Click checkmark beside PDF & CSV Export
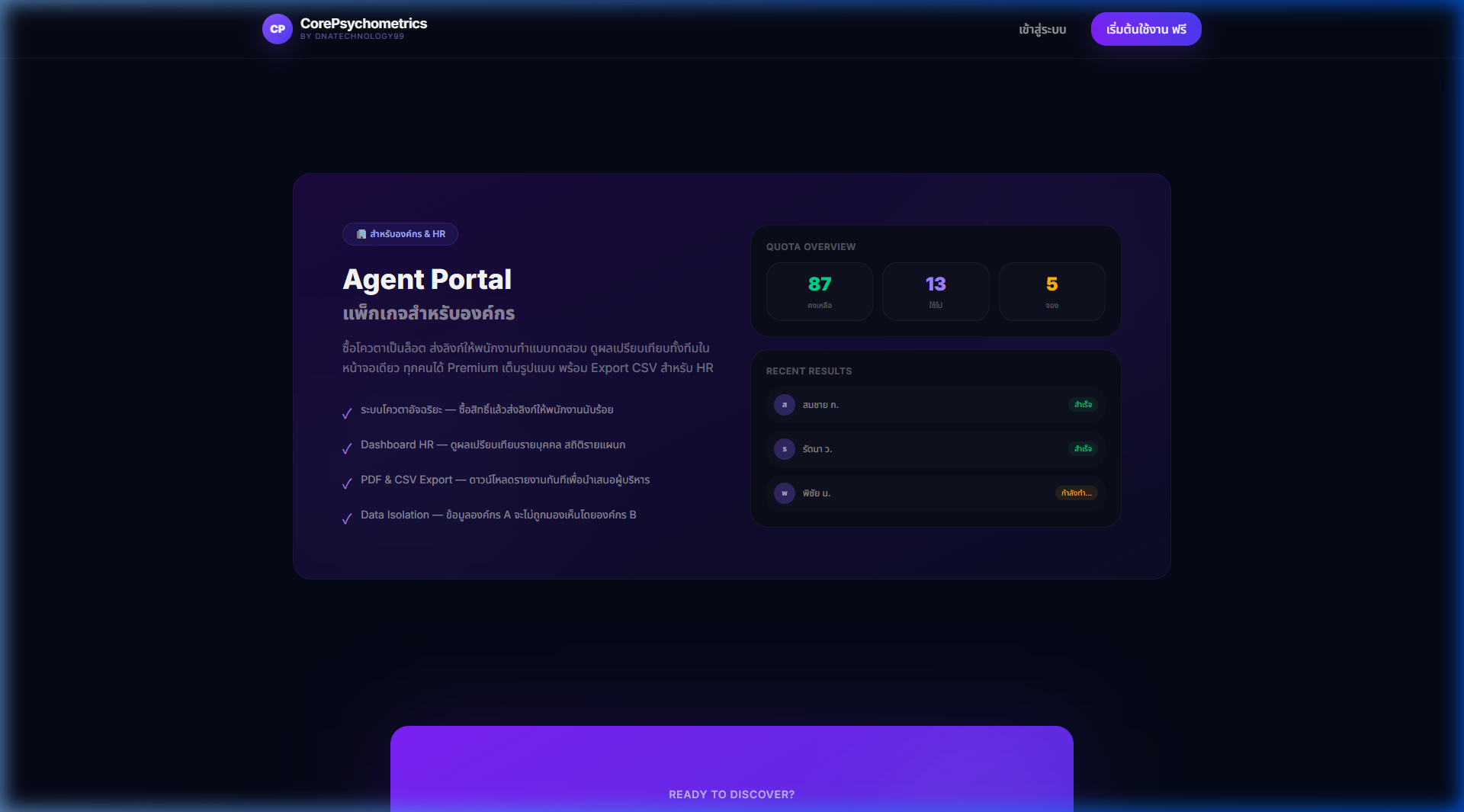 pos(347,483)
